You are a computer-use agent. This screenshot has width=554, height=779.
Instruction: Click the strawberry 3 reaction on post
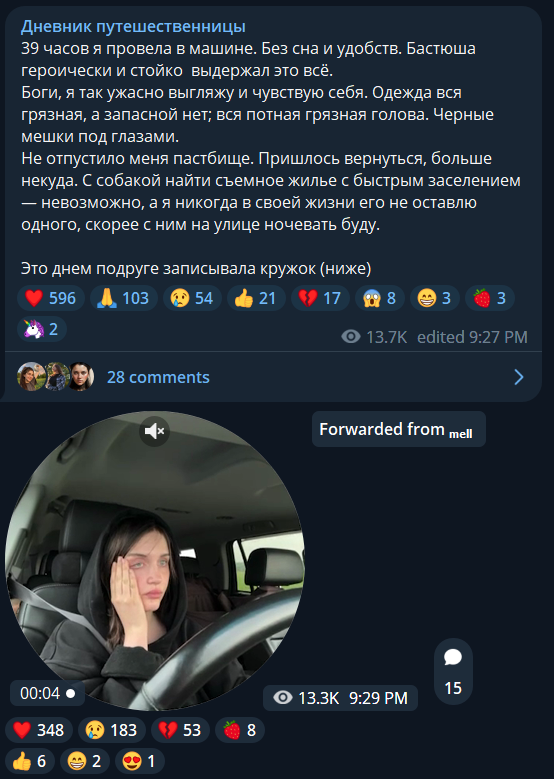[489, 298]
